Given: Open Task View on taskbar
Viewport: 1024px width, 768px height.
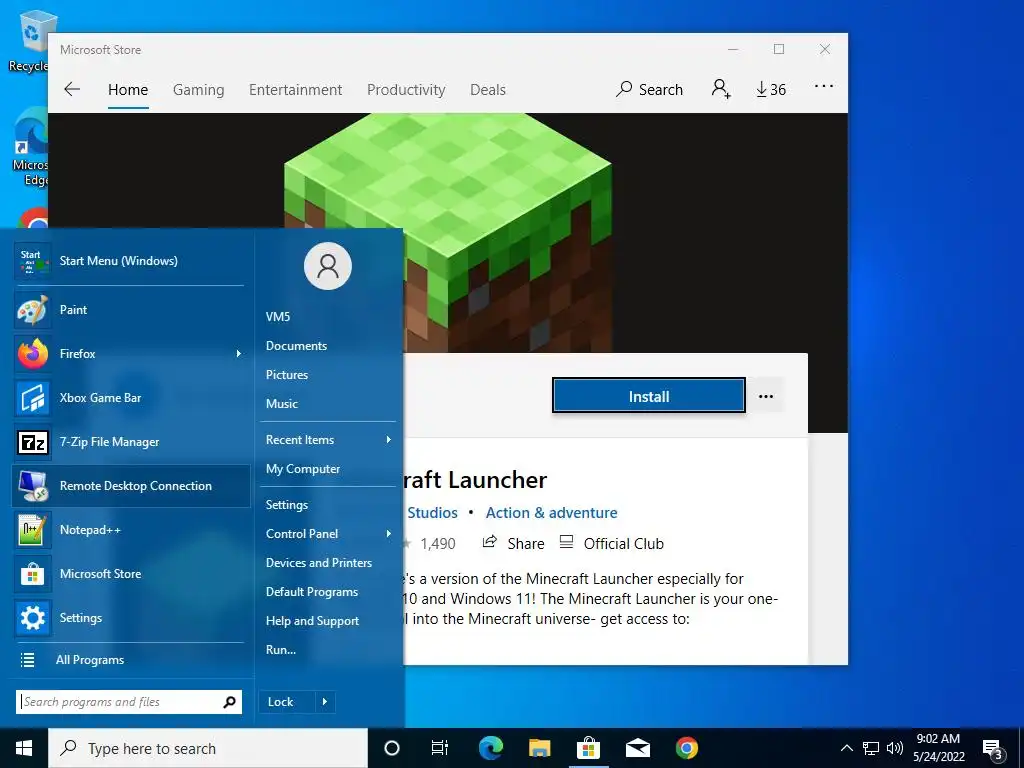Looking at the screenshot, I should 440,748.
